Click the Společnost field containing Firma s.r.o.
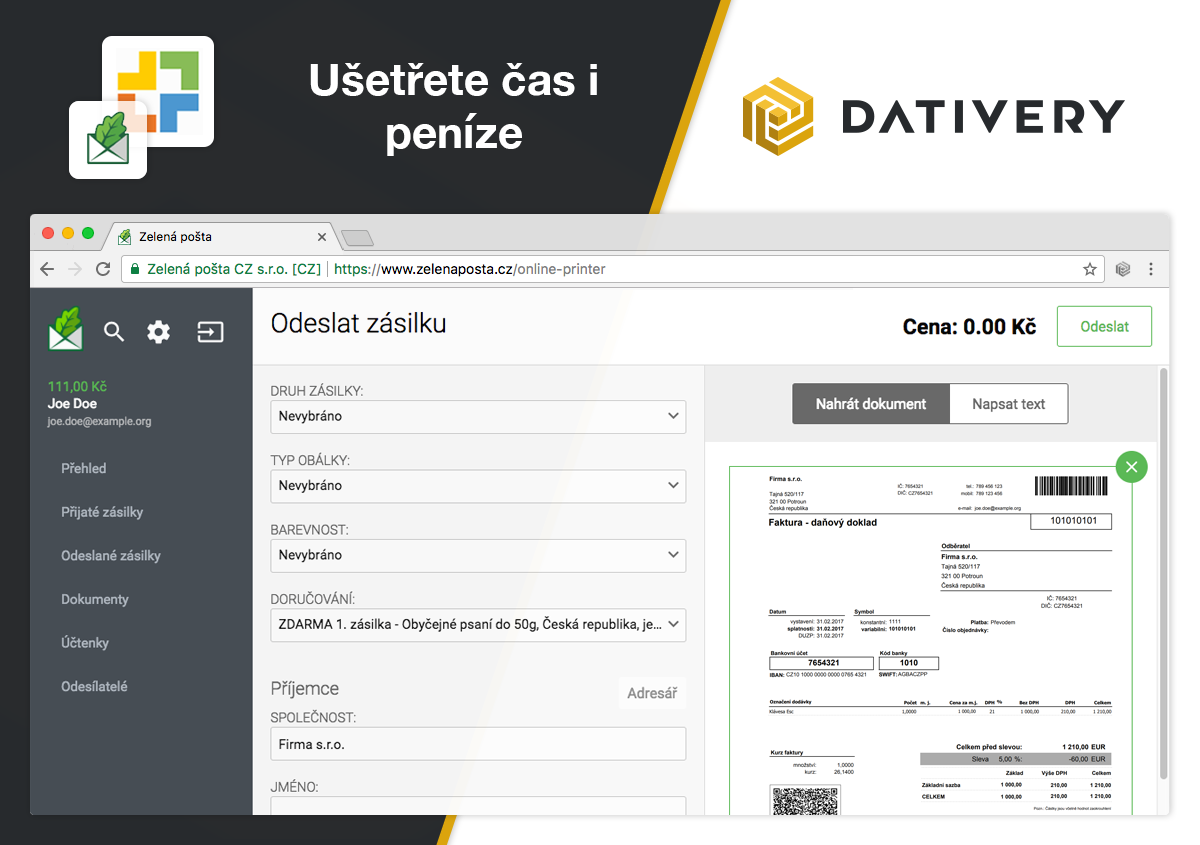Viewport: 1200px width, 845px height. coord(478,744)
